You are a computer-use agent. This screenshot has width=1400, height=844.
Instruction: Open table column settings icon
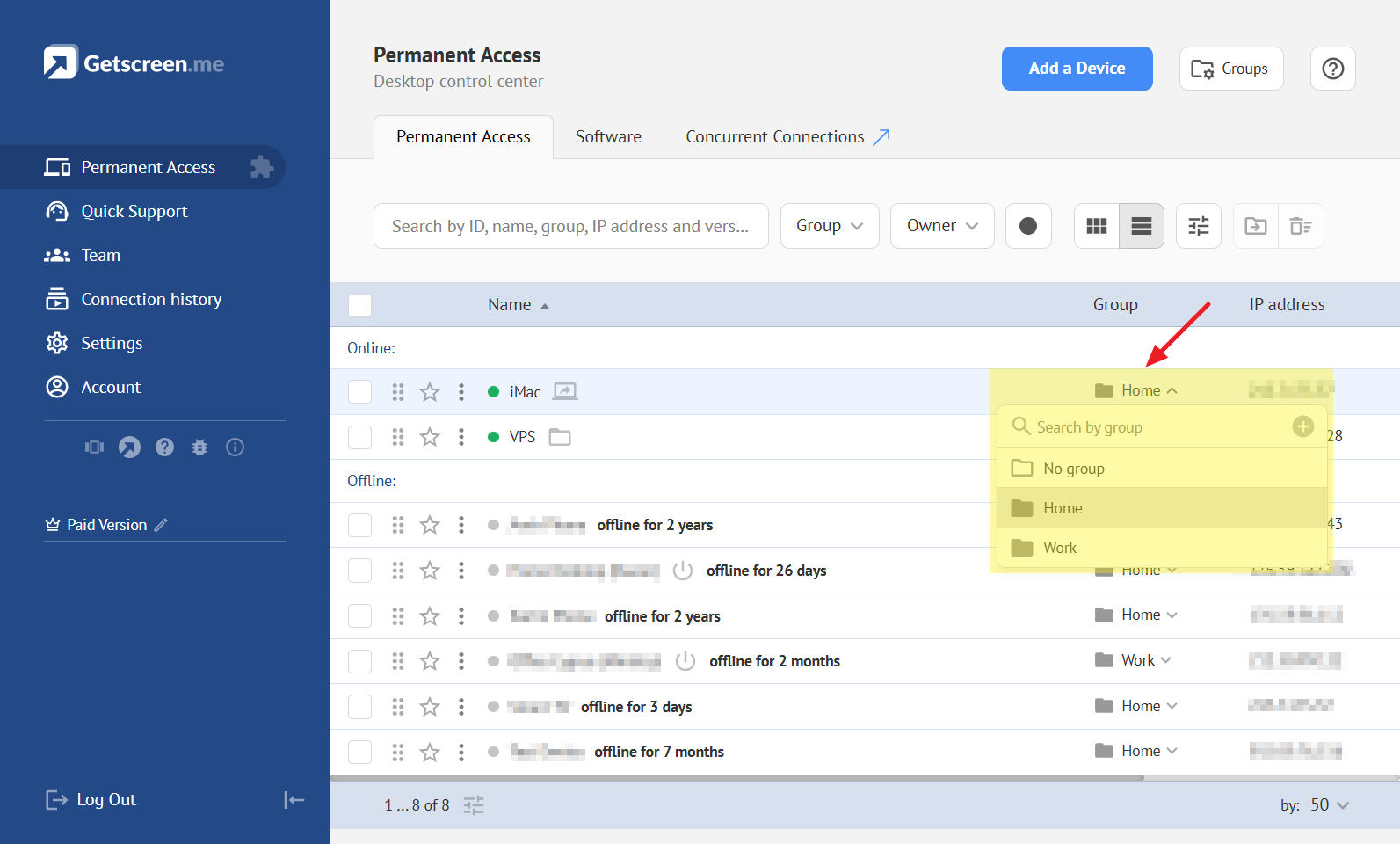point(1198,226)
